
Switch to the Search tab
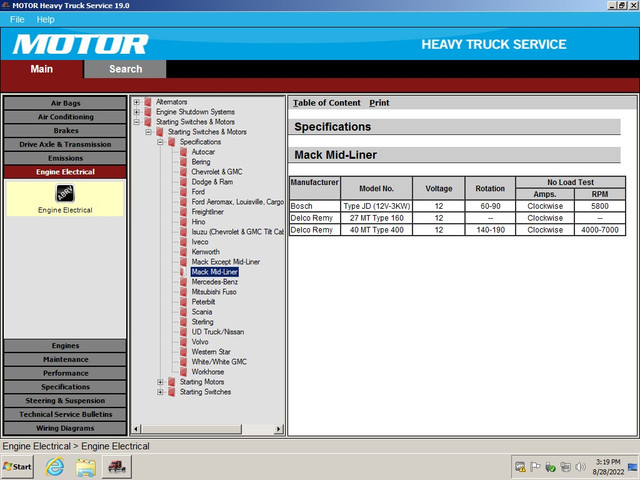(x=125, y=69)
